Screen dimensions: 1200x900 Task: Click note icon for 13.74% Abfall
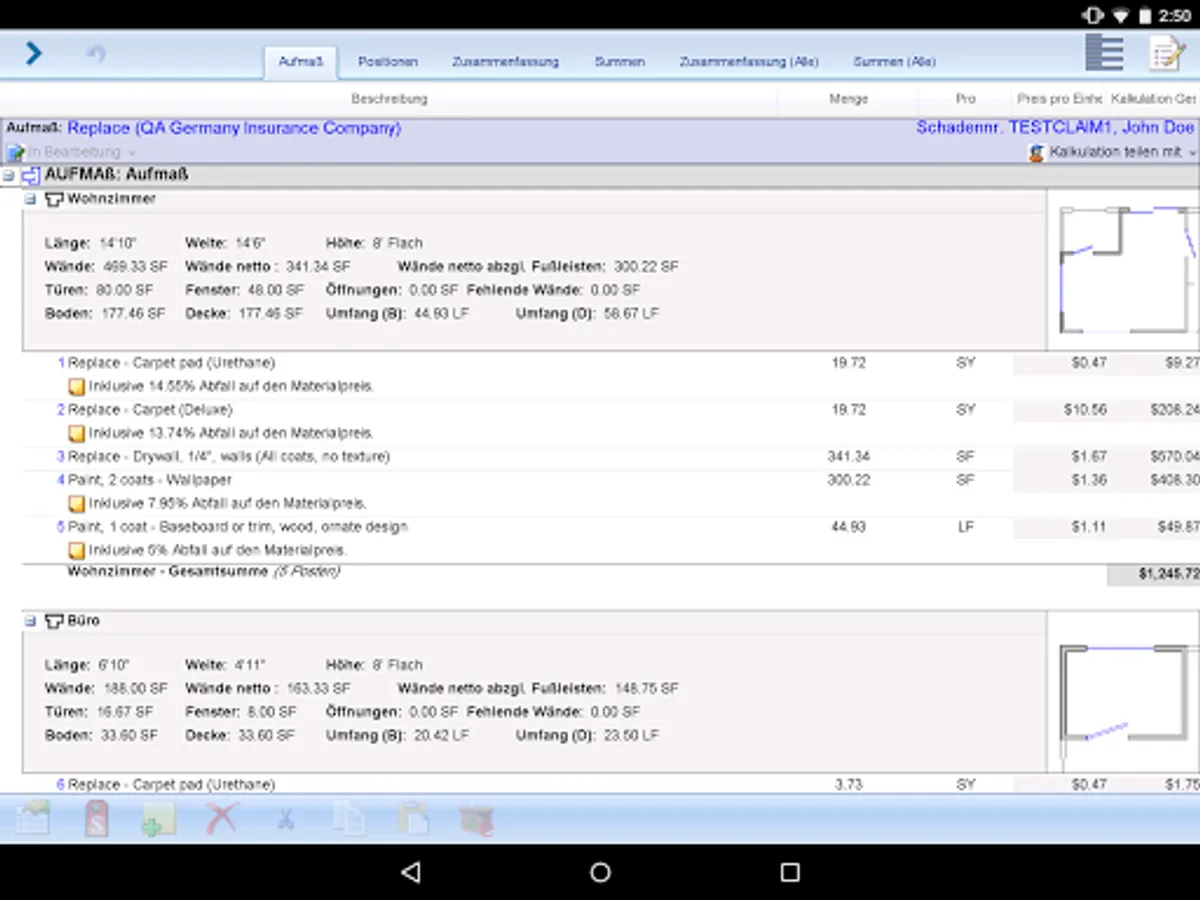[x=76, y=433]
